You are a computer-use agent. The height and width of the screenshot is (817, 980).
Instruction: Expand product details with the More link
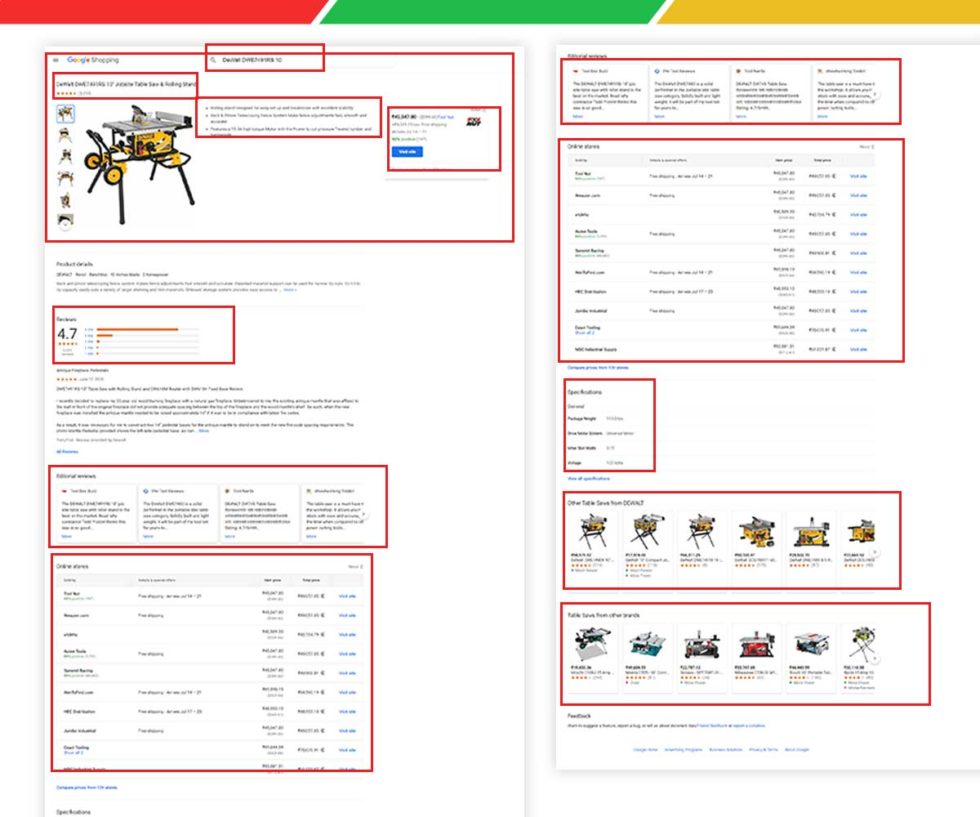click(x=289, y=290)
